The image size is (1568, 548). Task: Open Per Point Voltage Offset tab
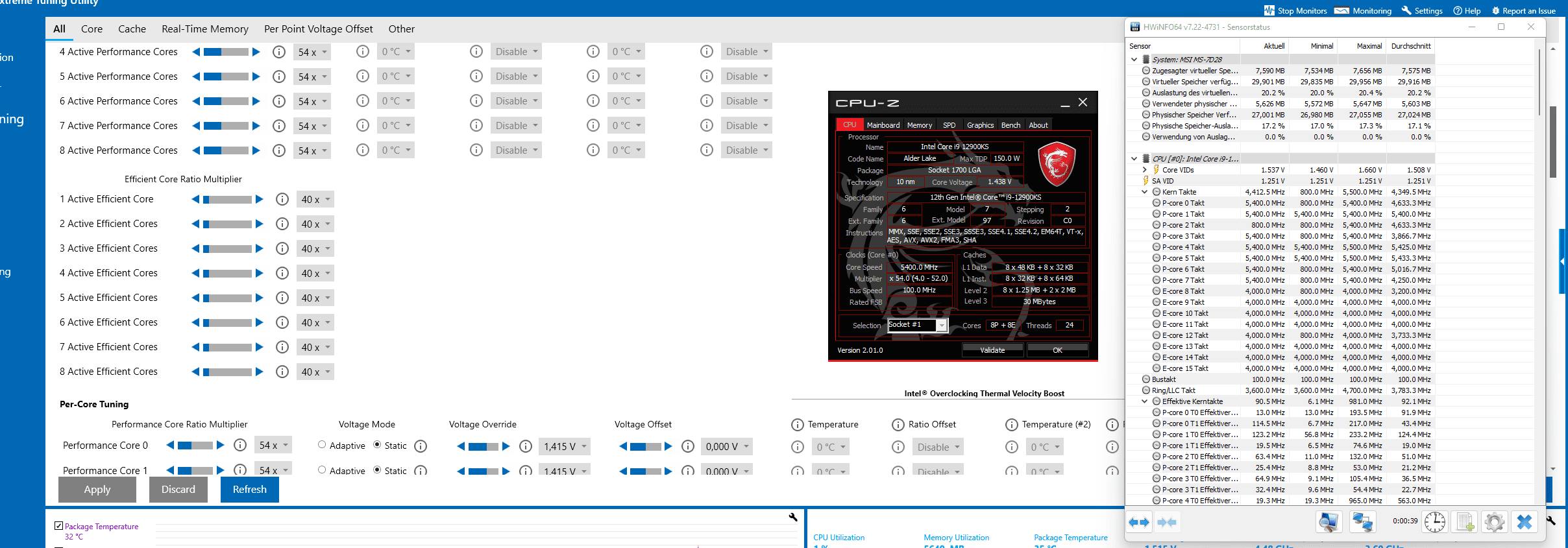click(318, 29)
